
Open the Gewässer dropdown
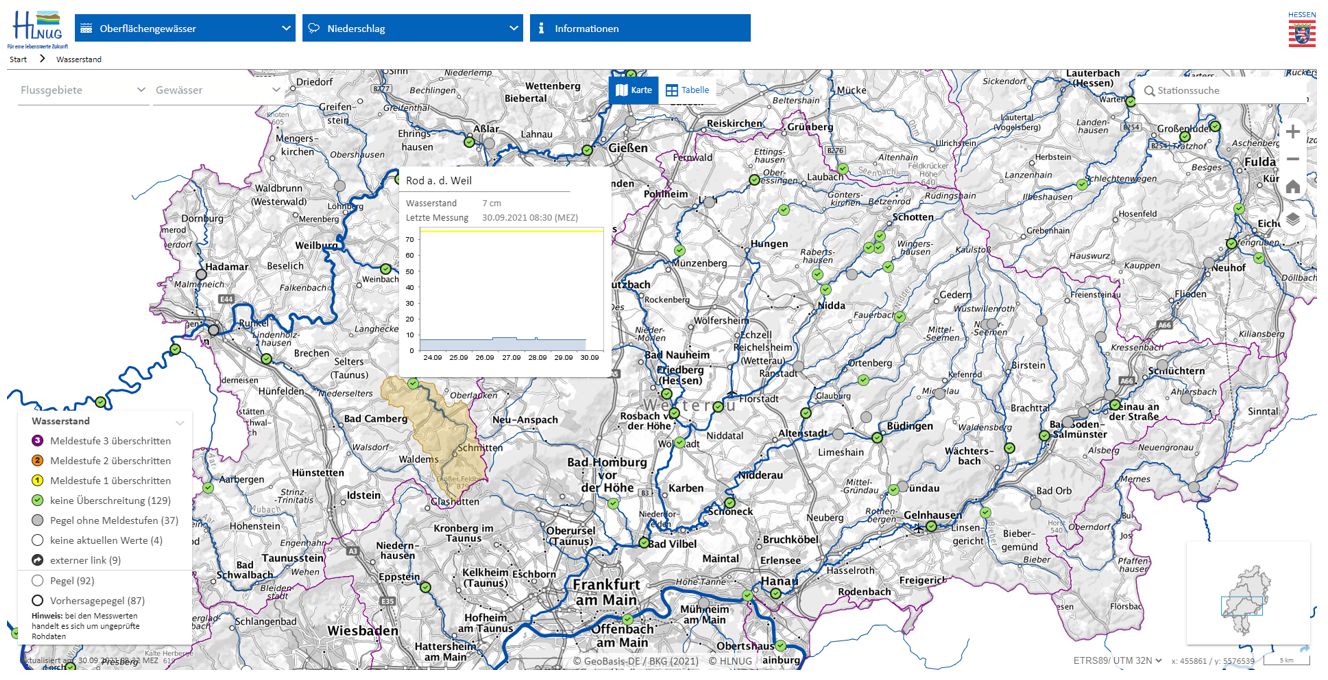click(x=218, y=90)
